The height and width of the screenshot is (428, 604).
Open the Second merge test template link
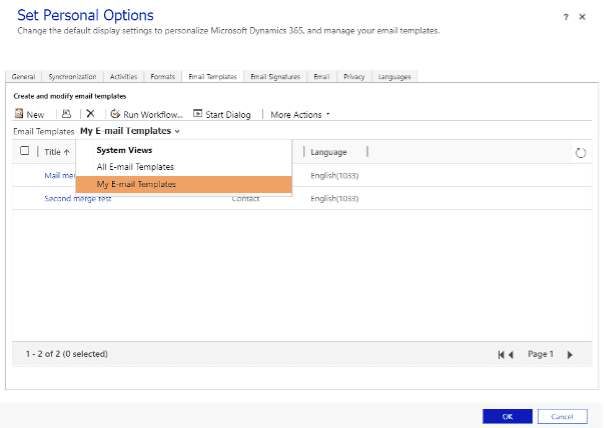coord(78,198)
